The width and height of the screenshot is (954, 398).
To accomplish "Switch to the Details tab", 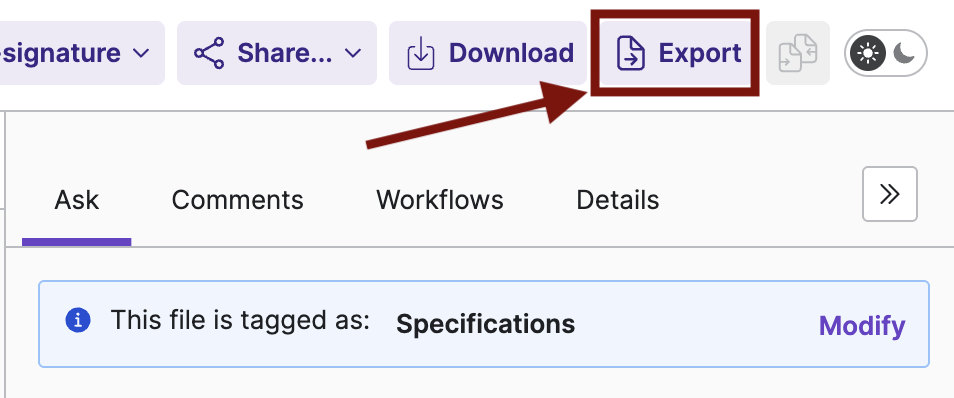I will [618, 200].
